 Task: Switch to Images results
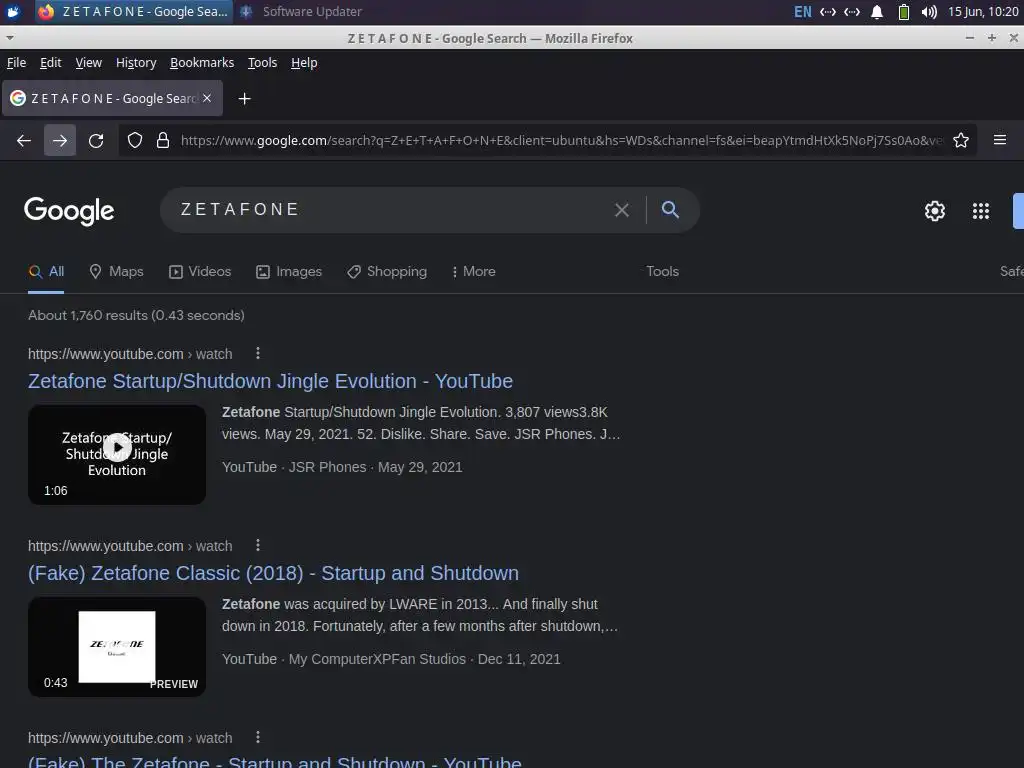pos(289,272)
